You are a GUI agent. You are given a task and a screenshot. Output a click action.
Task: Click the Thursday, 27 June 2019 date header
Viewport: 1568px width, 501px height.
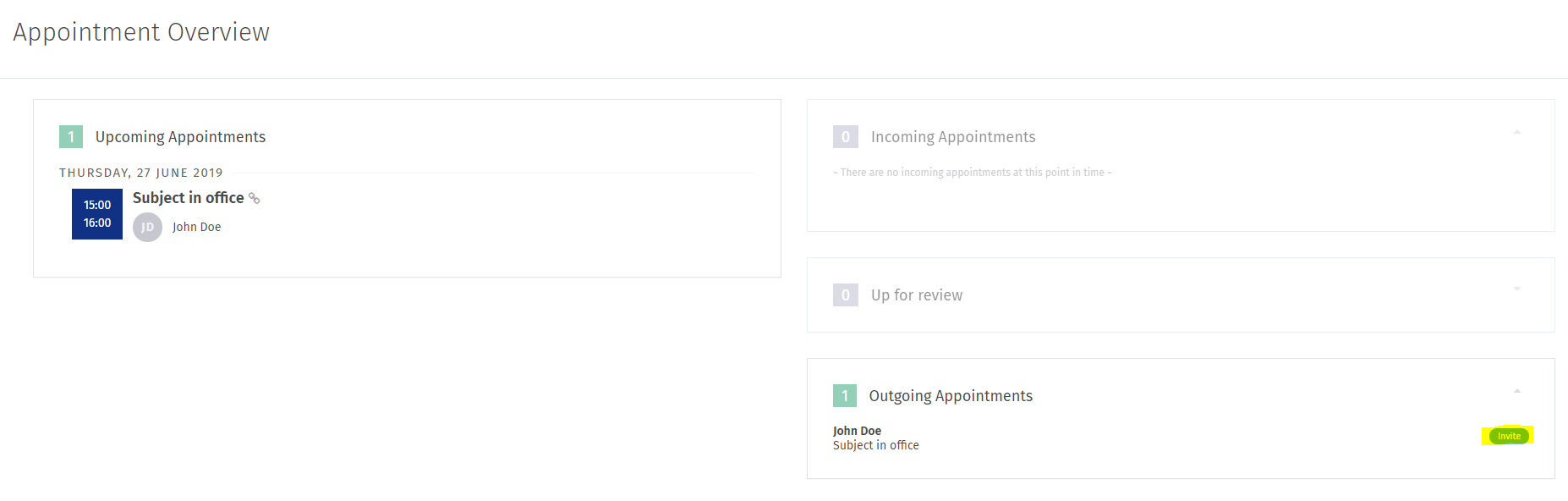pyautogui.click(x=141, y=173)
